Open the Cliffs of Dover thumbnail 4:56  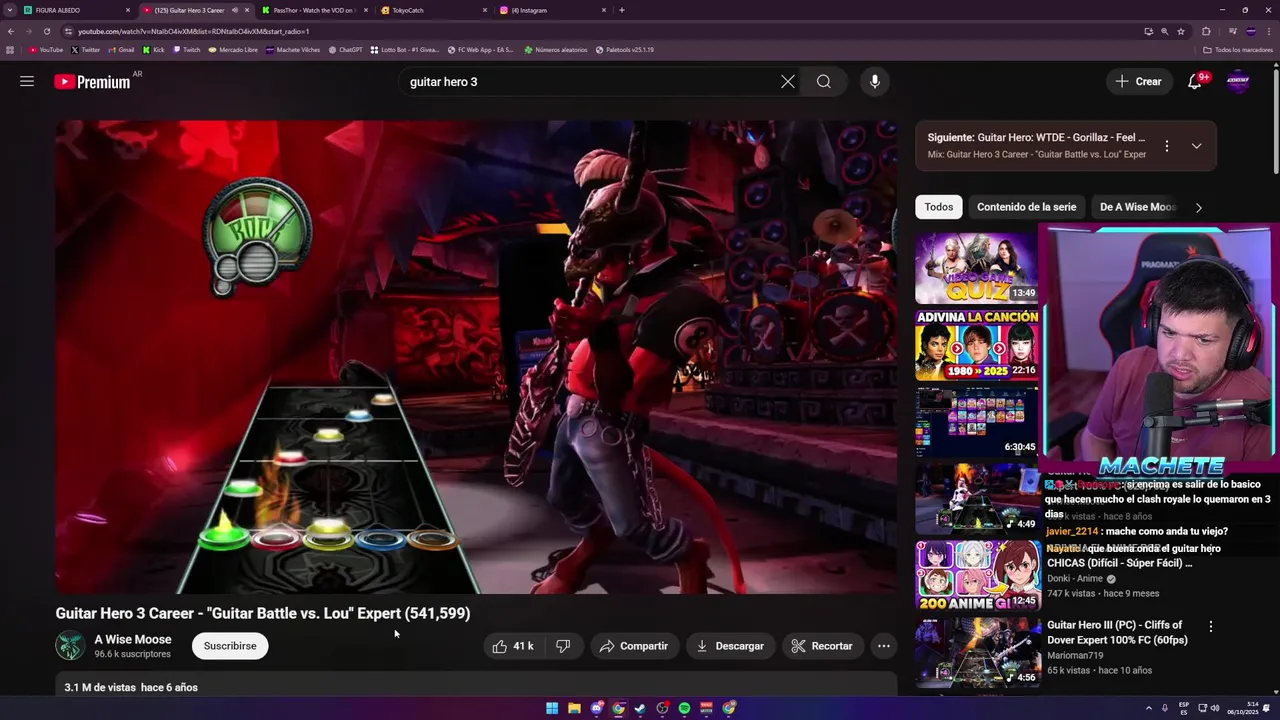click(977, 652)
